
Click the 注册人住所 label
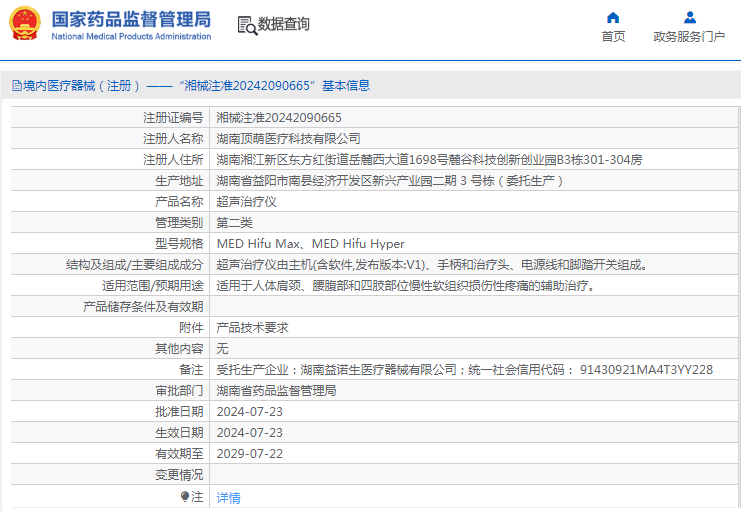173,160
